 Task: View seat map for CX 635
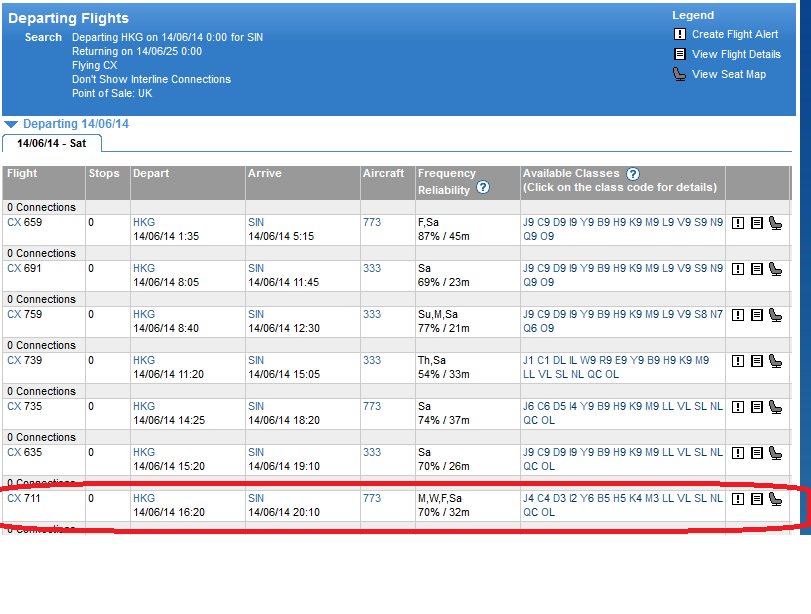click(x=775, y=453)
